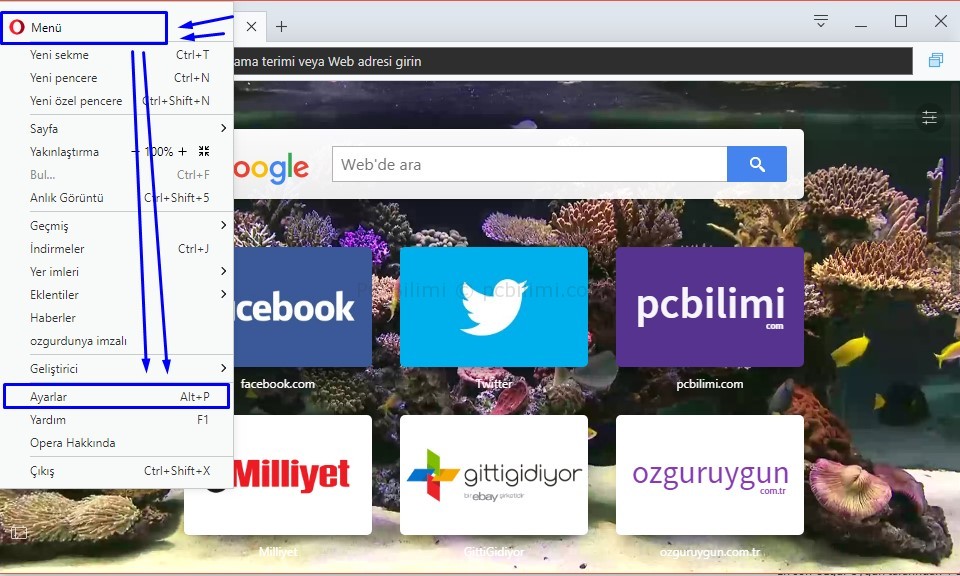960x576 pixels.
Task: Open the tab menu icon in title bar
Action: pyautogui.click(x=821, y=21)
